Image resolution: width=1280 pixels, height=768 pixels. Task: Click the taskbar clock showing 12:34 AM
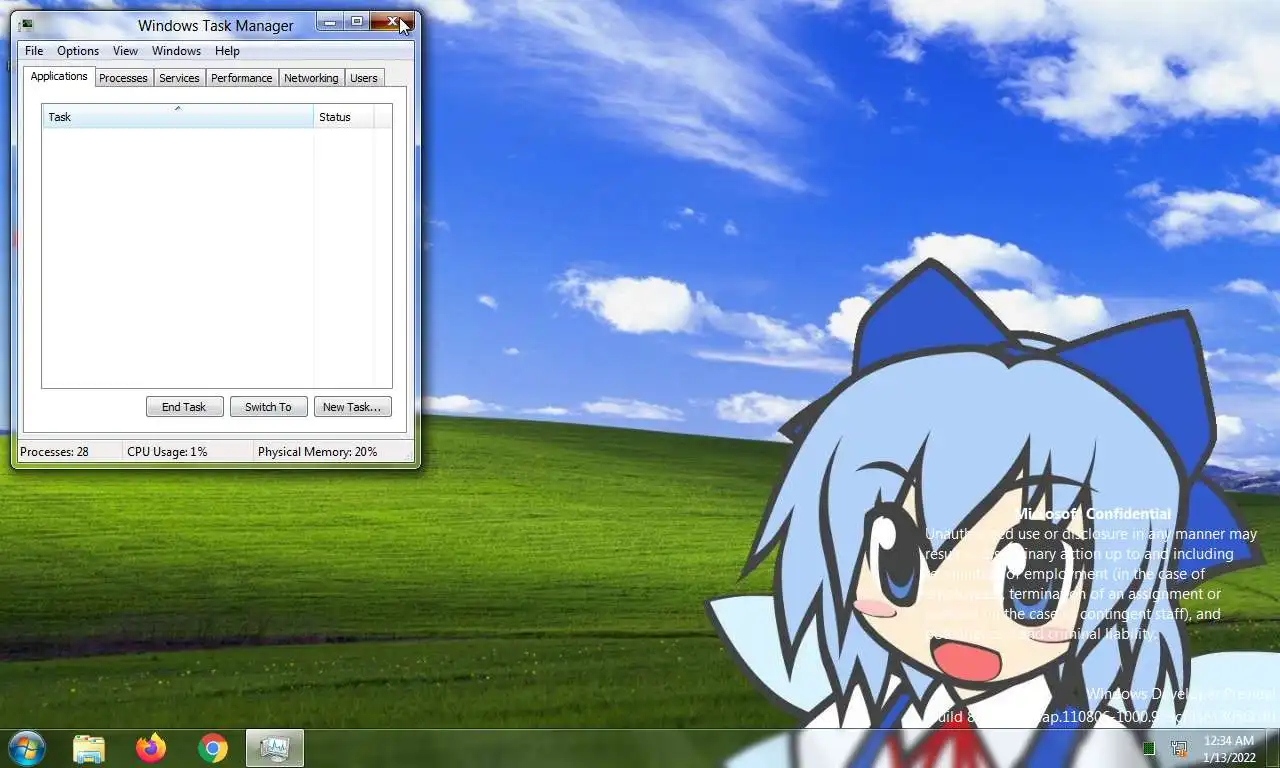pos(1229,748)
